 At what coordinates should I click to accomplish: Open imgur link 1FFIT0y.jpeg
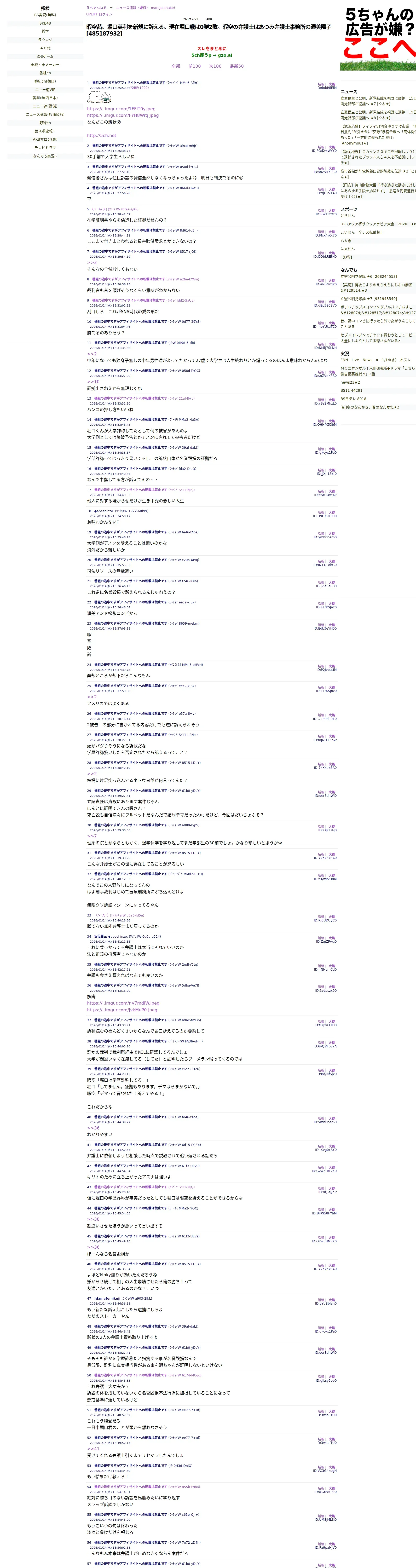coord(121,109)
